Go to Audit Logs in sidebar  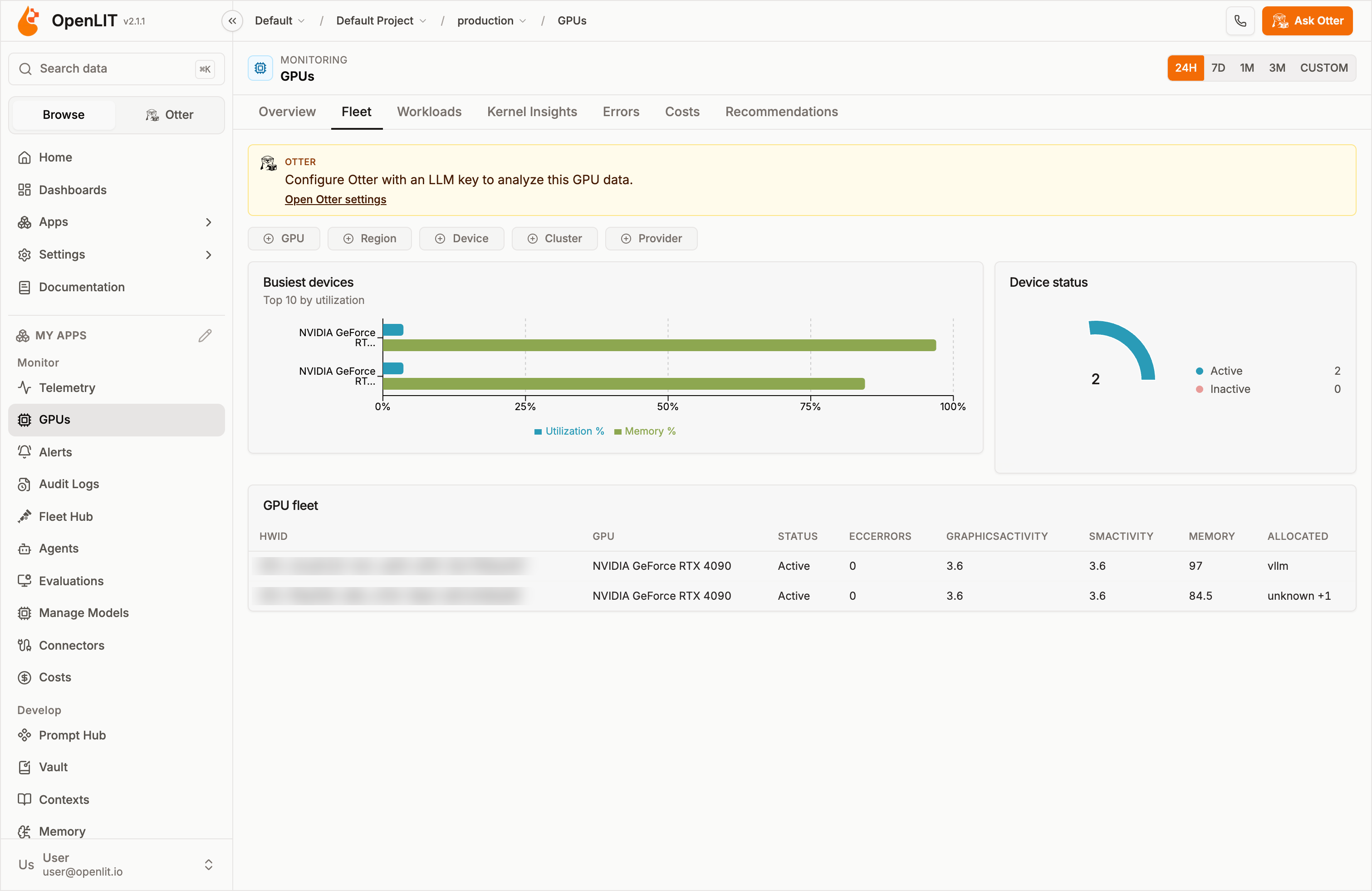[117, 484]
